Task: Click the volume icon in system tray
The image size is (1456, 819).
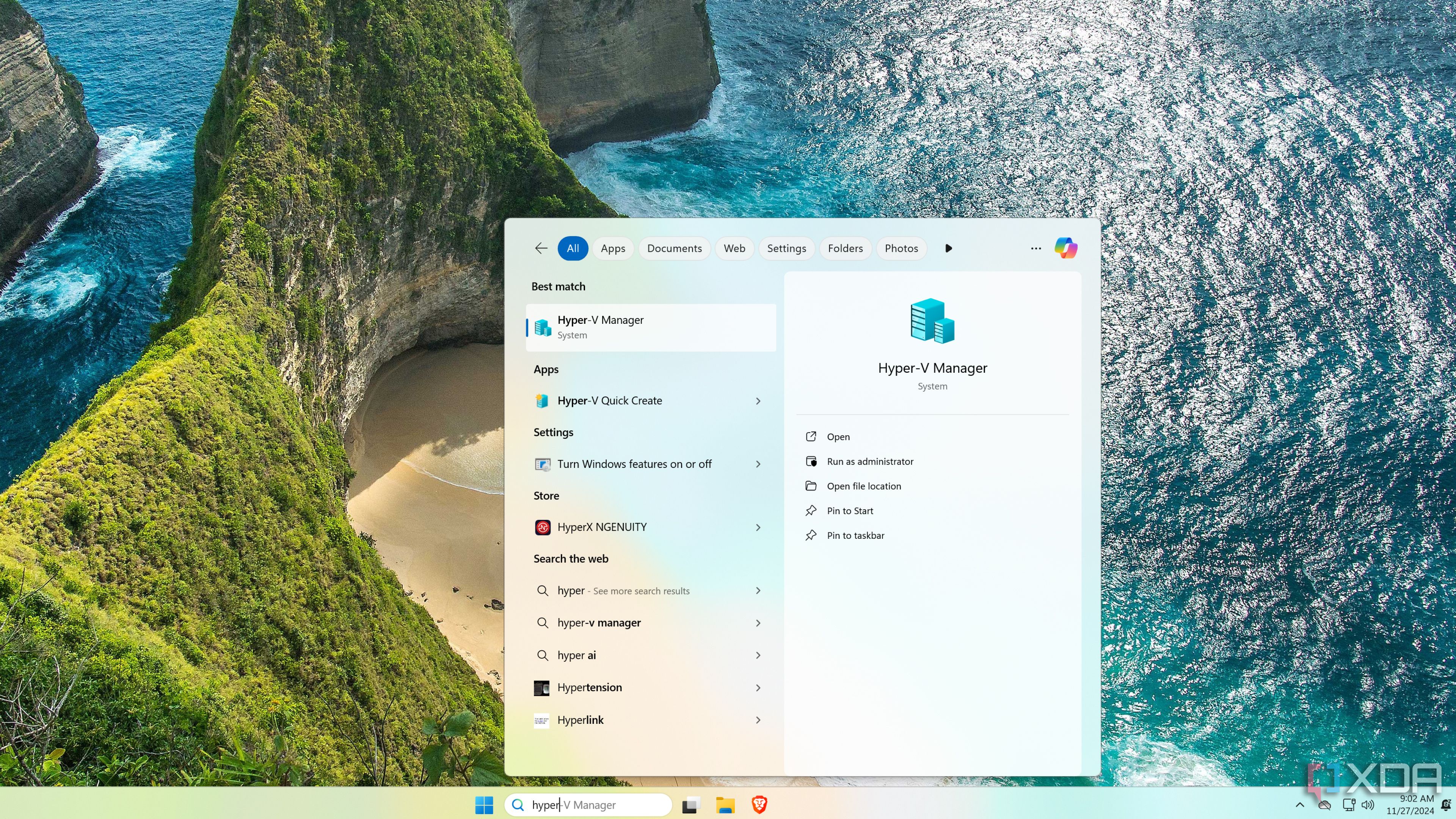Action: point(1368,804)
